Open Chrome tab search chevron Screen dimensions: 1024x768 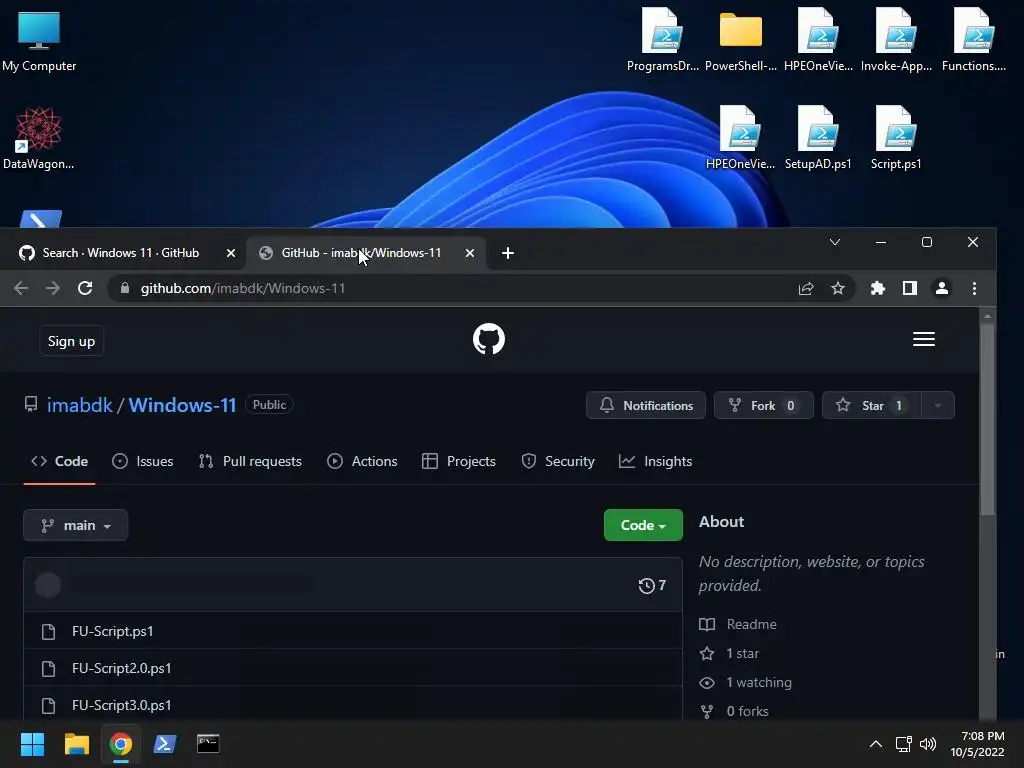[x=835, y=242]
